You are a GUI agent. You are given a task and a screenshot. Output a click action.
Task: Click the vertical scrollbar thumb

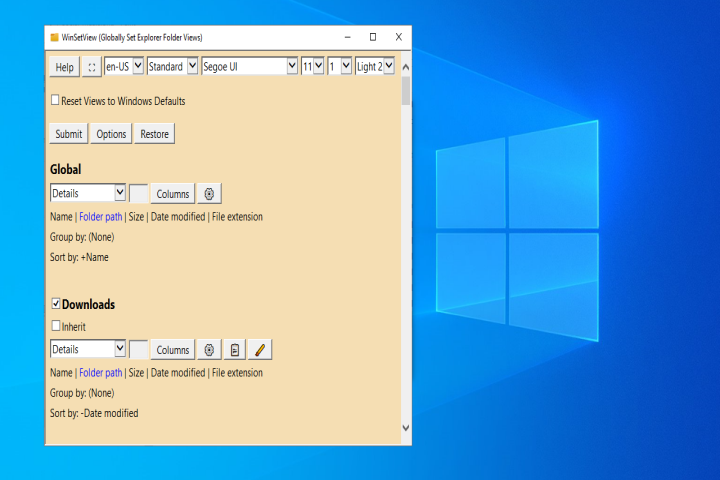(406, 90)
